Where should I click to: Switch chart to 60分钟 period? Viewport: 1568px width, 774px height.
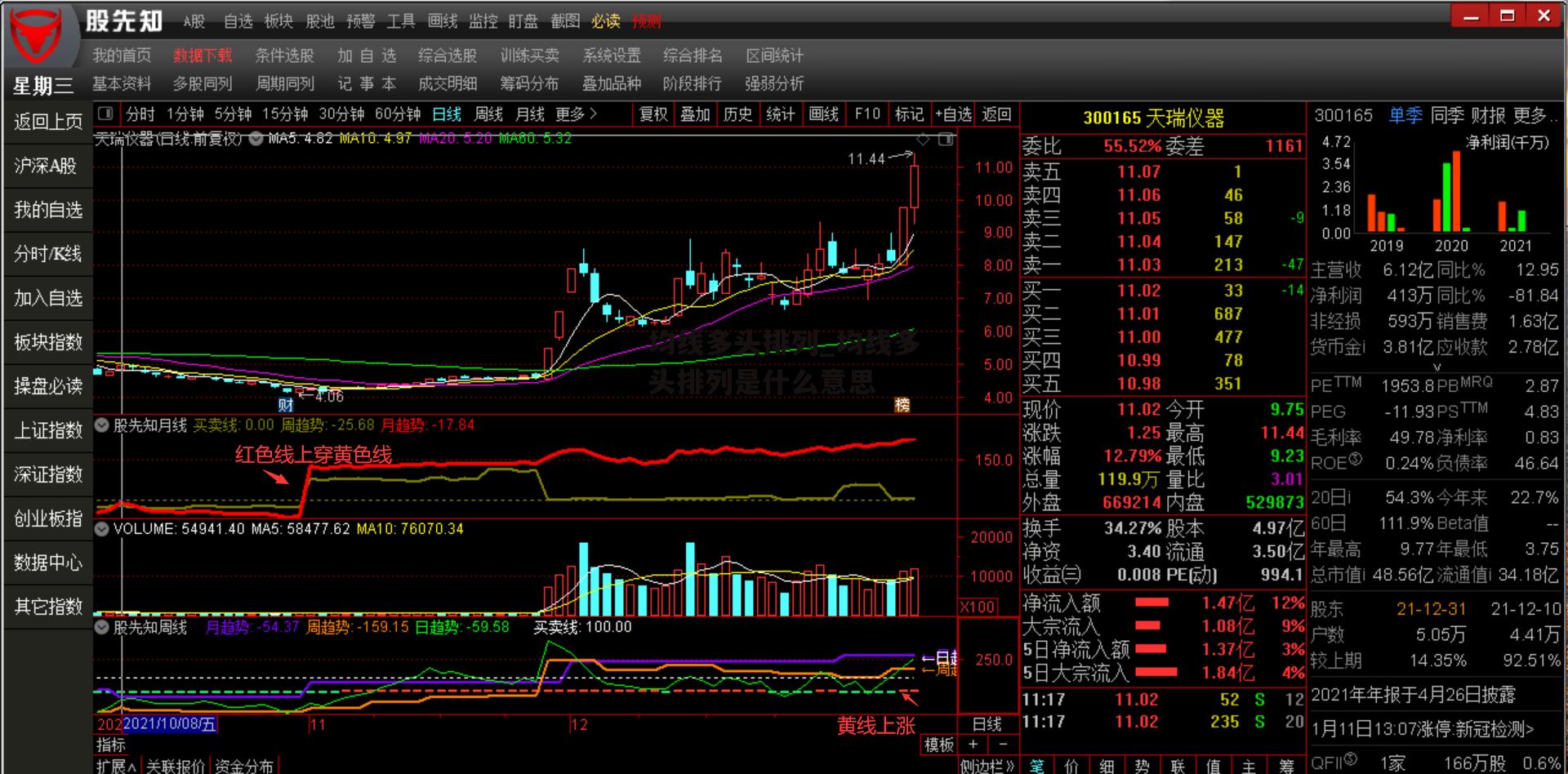(398, 114)
